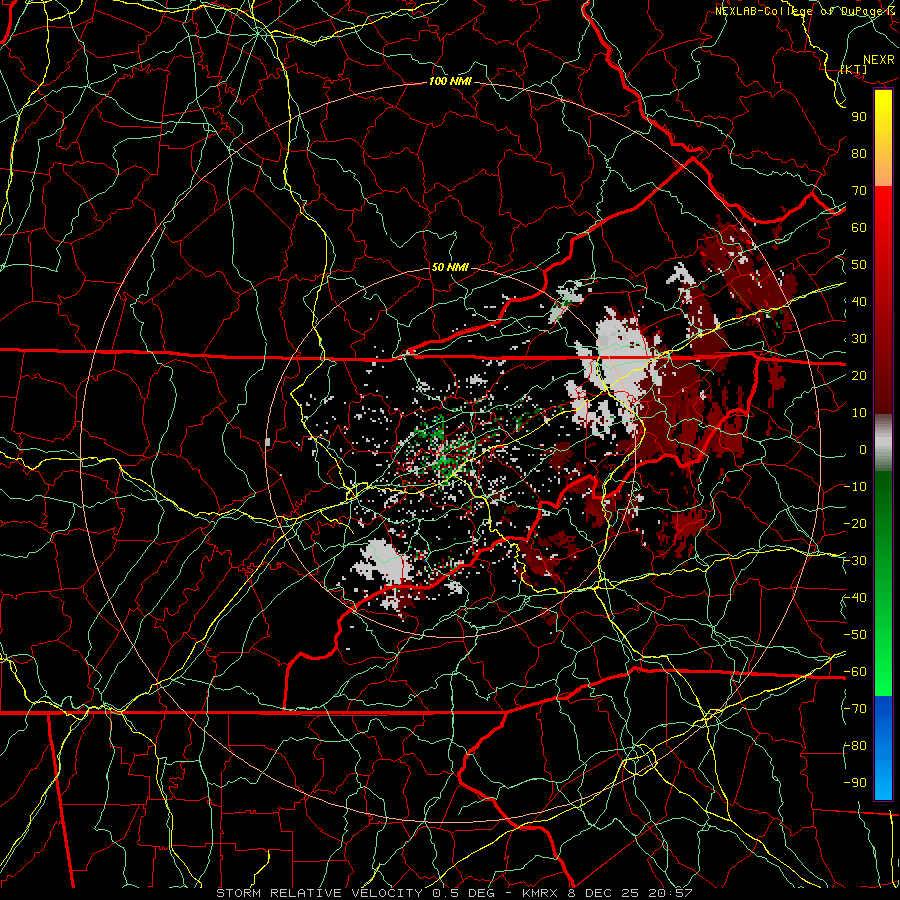Click the -80 value on the velocity scale
900x900 pixels.
(855, 746)
